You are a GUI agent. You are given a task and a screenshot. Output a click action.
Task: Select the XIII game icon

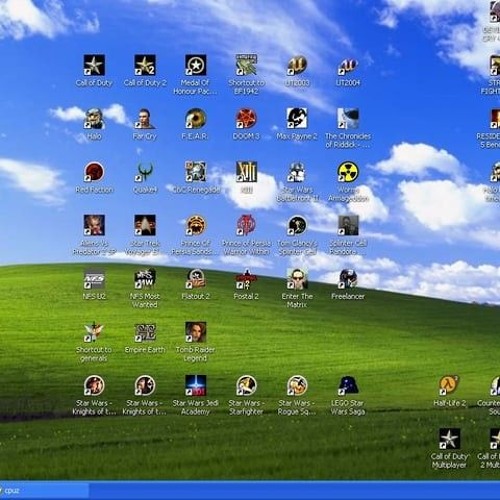click(246, 172)
